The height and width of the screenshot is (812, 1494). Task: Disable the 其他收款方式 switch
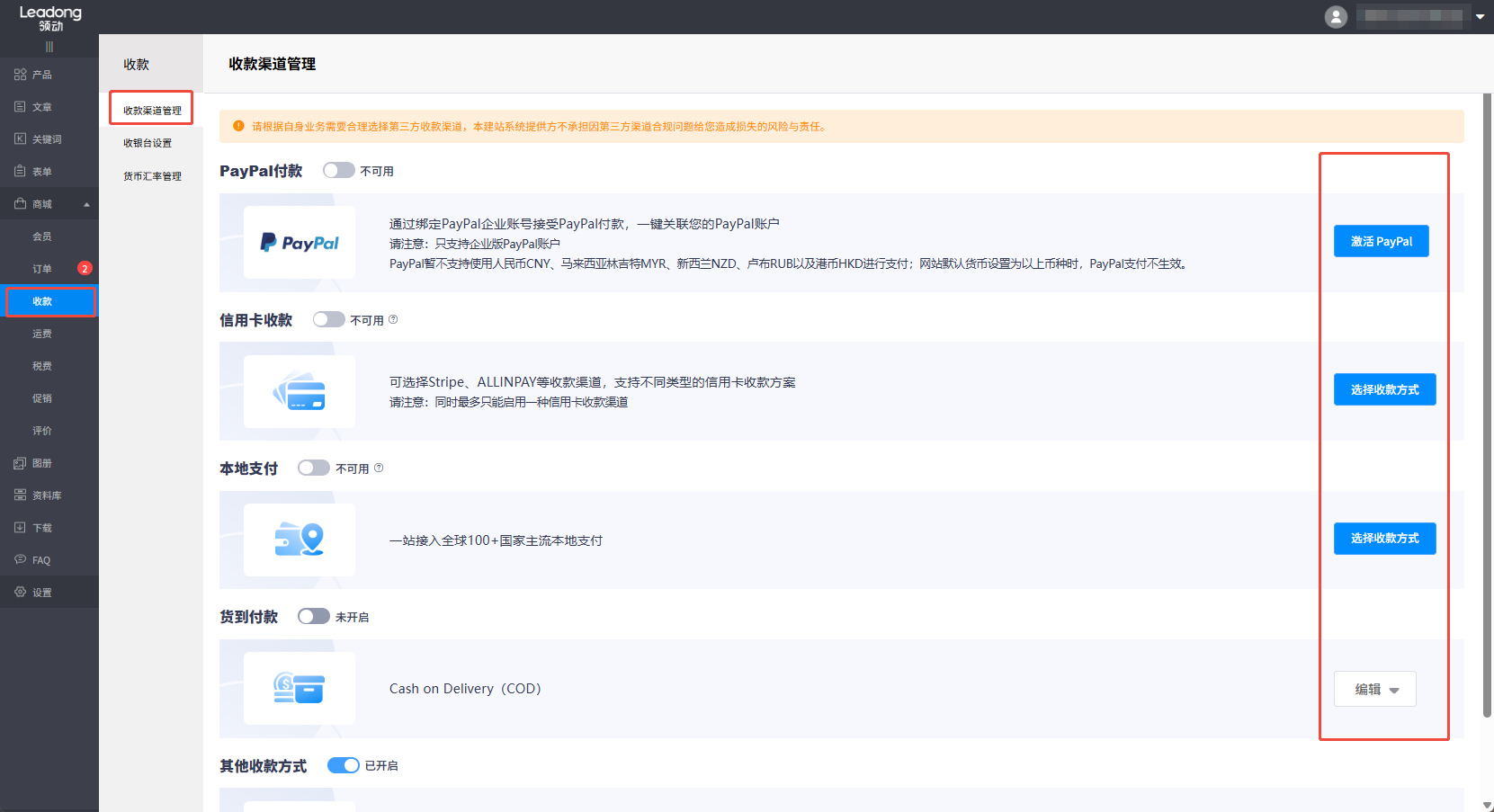(343, 765)
